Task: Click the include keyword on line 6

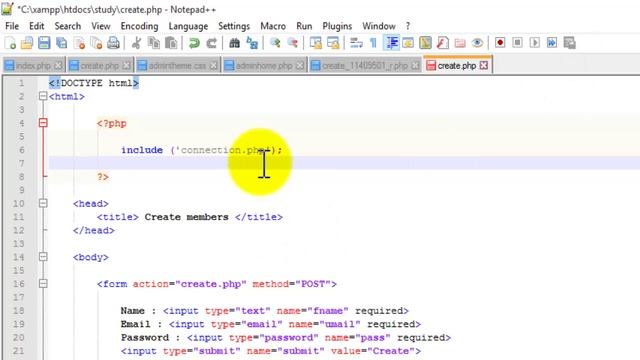Action: point(142,150)
